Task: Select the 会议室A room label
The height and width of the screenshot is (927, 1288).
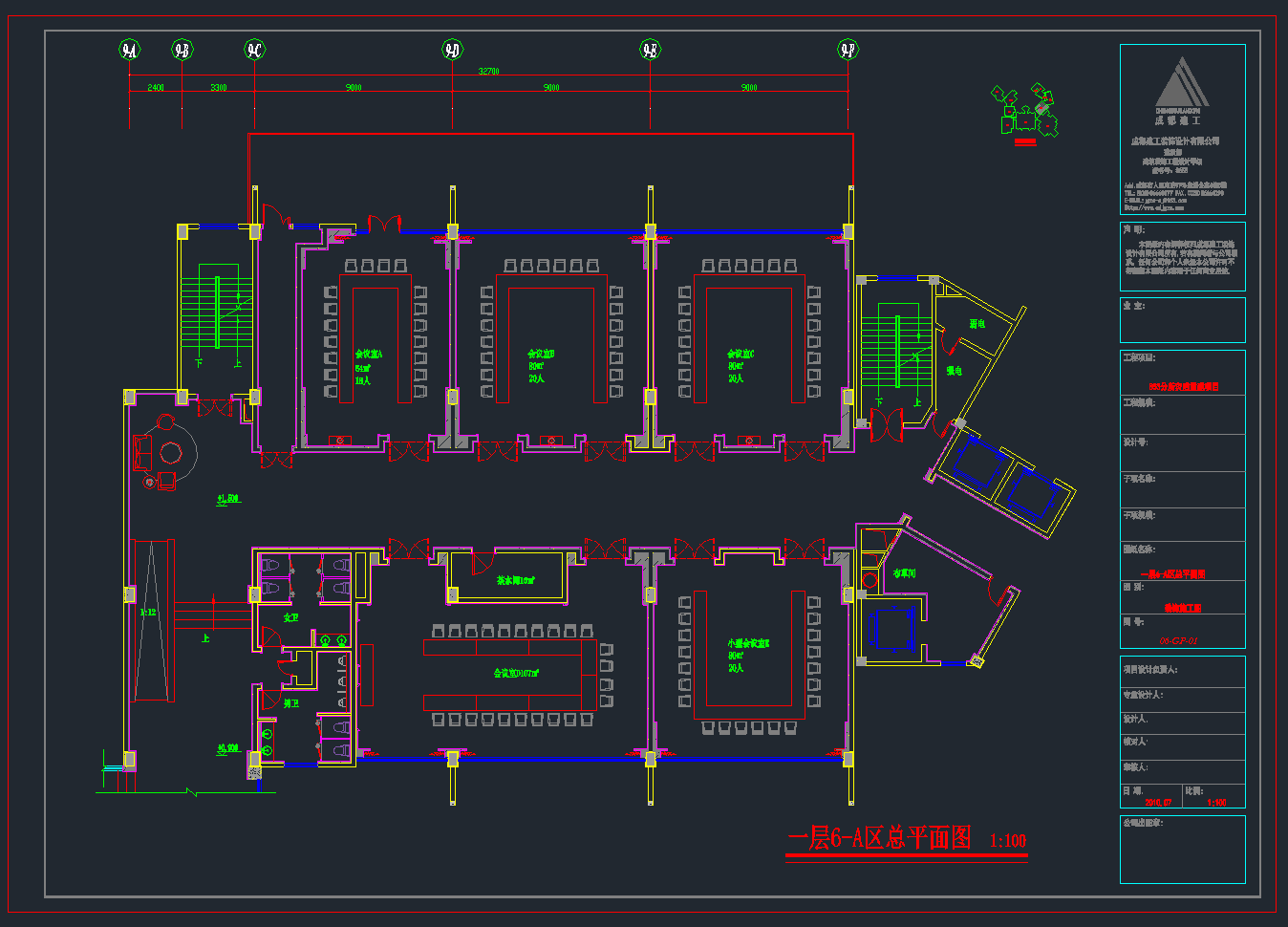Action: tap(368, 355)
